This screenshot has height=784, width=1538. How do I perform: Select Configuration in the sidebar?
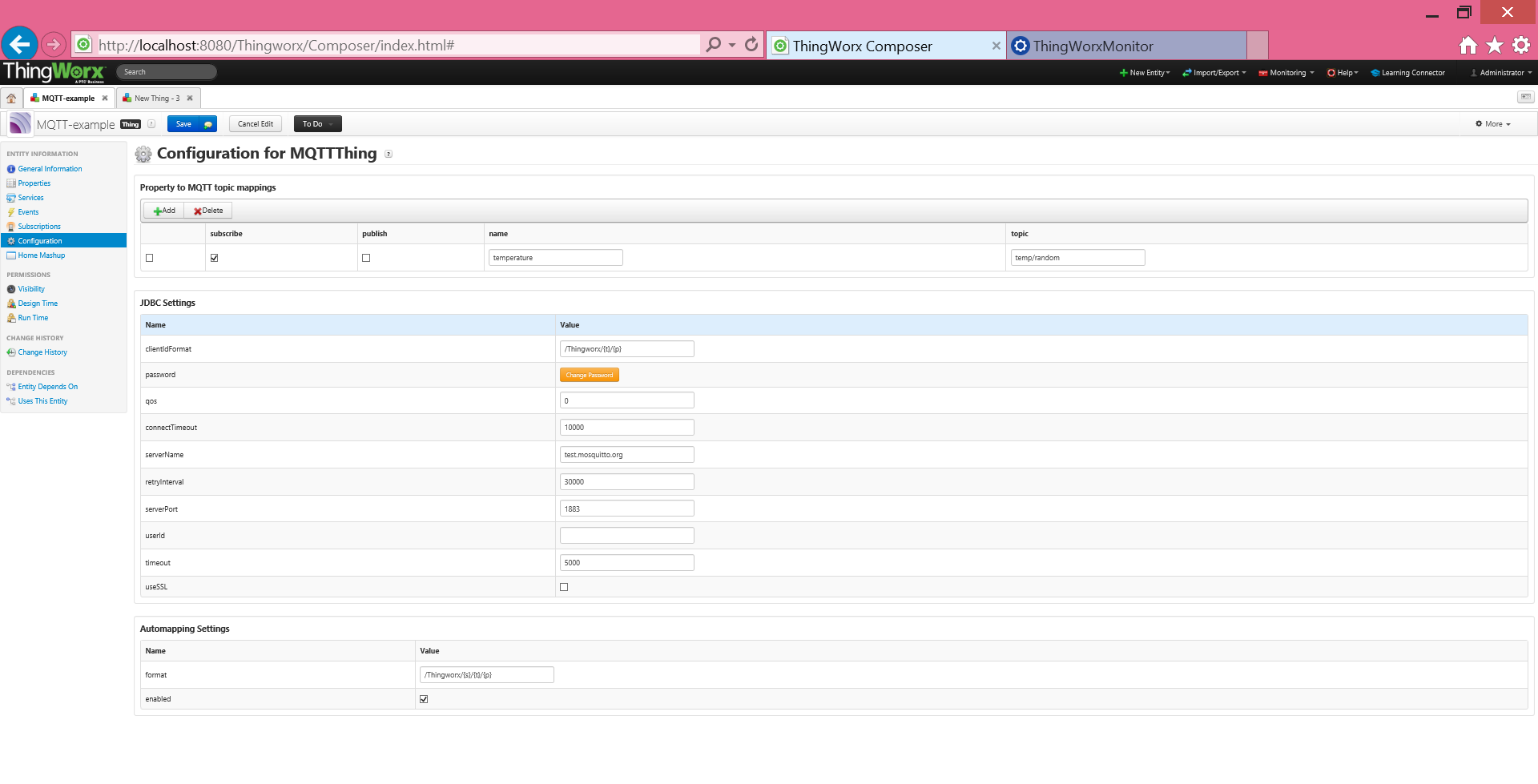pyautogui.click(x=63, y=241)
